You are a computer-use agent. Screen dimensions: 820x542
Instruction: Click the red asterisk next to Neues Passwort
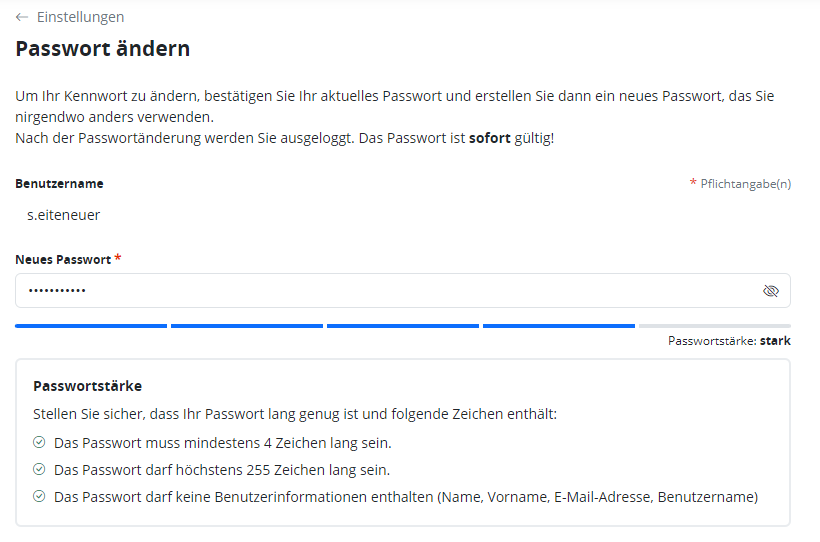[x=118, y=258]
